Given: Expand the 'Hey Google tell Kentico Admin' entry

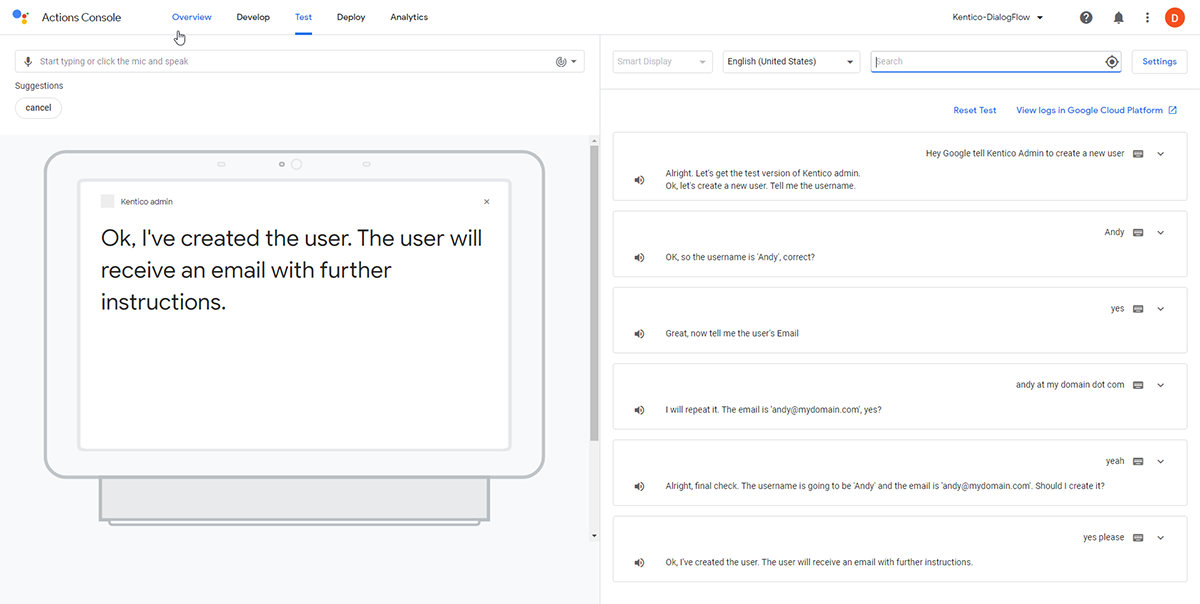Looking at the screenshot, I should click(1161, 154).
